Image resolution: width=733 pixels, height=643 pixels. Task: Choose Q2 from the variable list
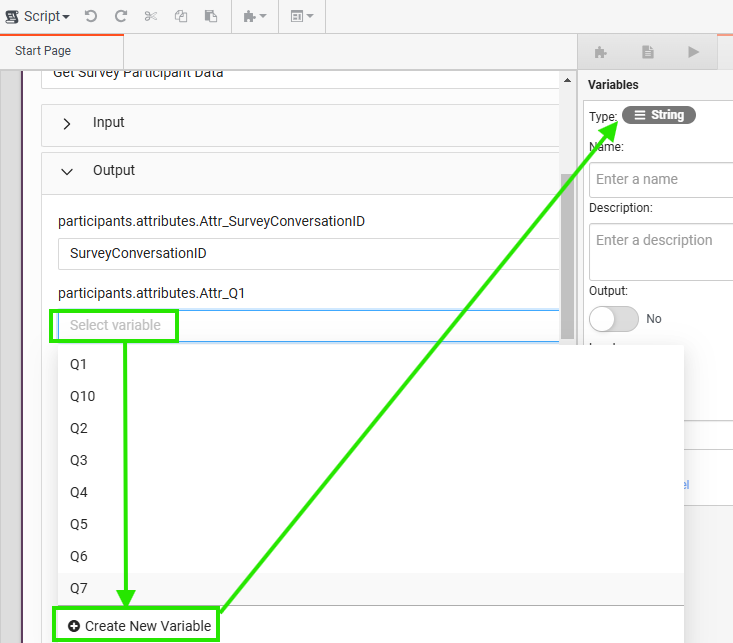[x=371, y=428]
